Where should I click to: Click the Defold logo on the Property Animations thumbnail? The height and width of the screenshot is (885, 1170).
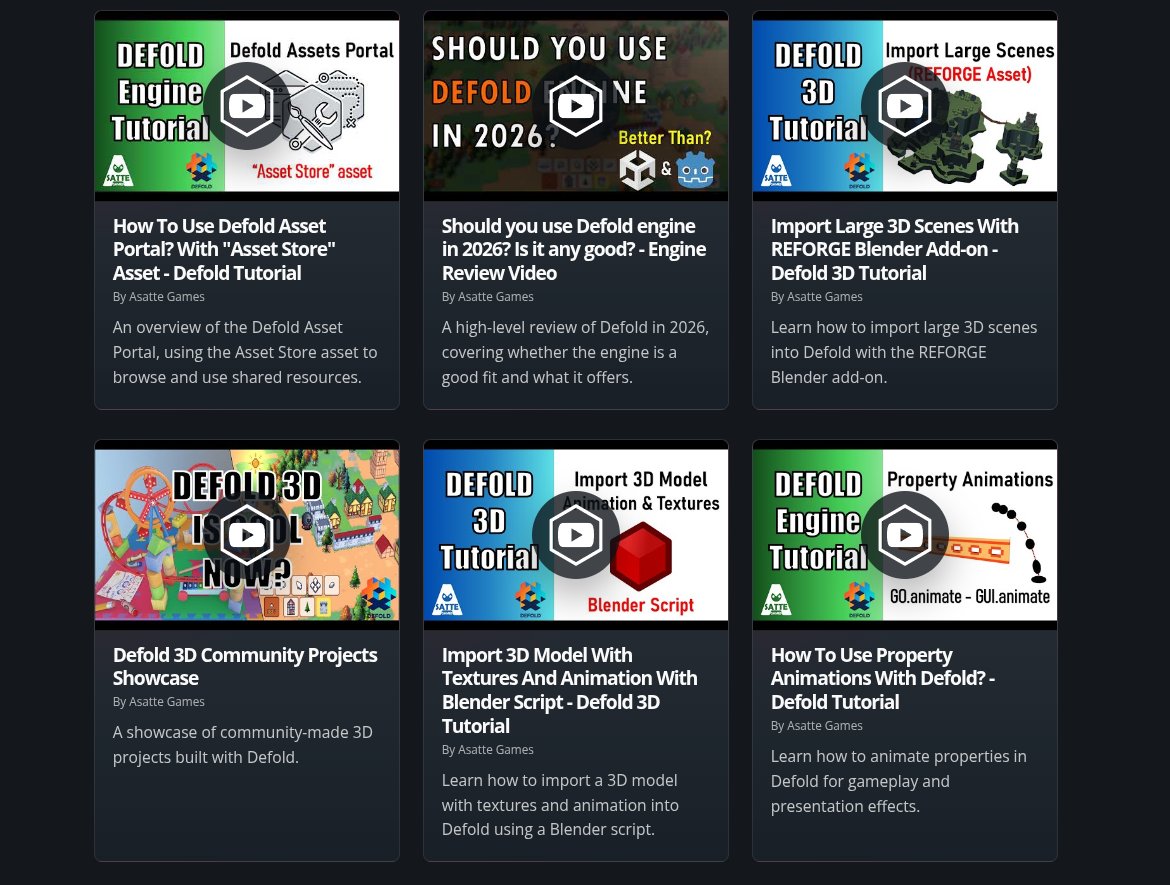859,599
